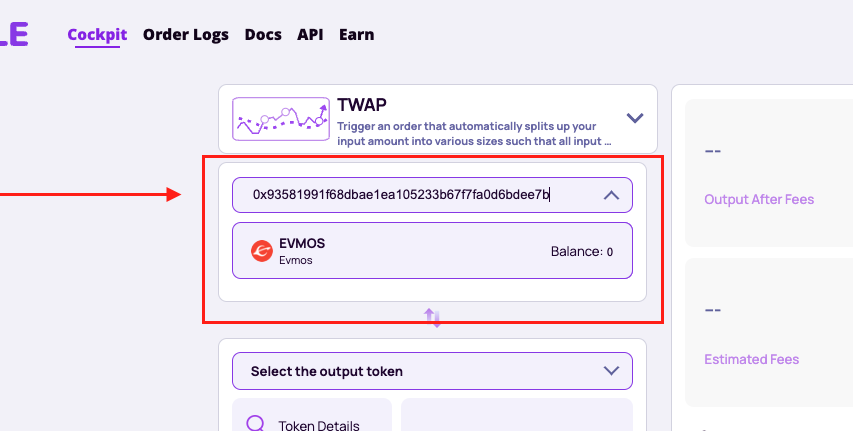The width and height of the screenshot is (853, 431).
Task: Click the TWAP chart illustration icon
Action: tap(281, 119)
